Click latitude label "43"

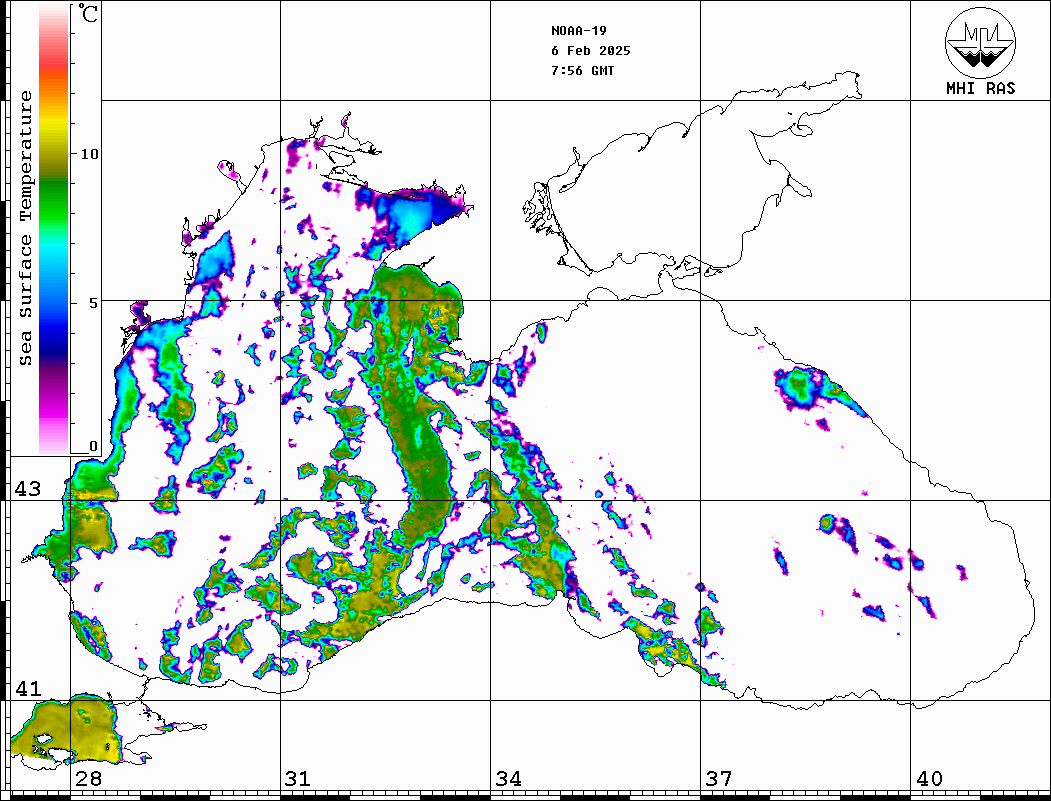coord(28,489)
